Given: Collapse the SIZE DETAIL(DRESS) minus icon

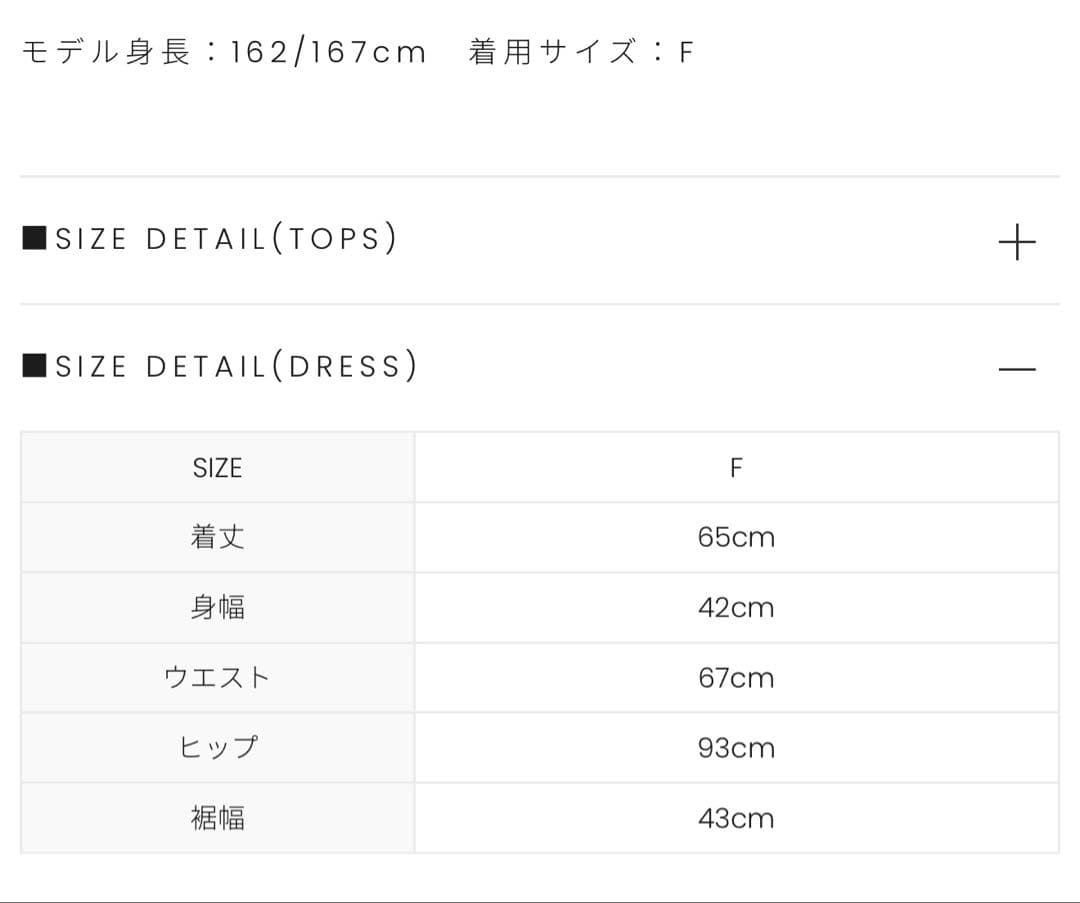Looking at the screenshot, I should pos(1017,369).
